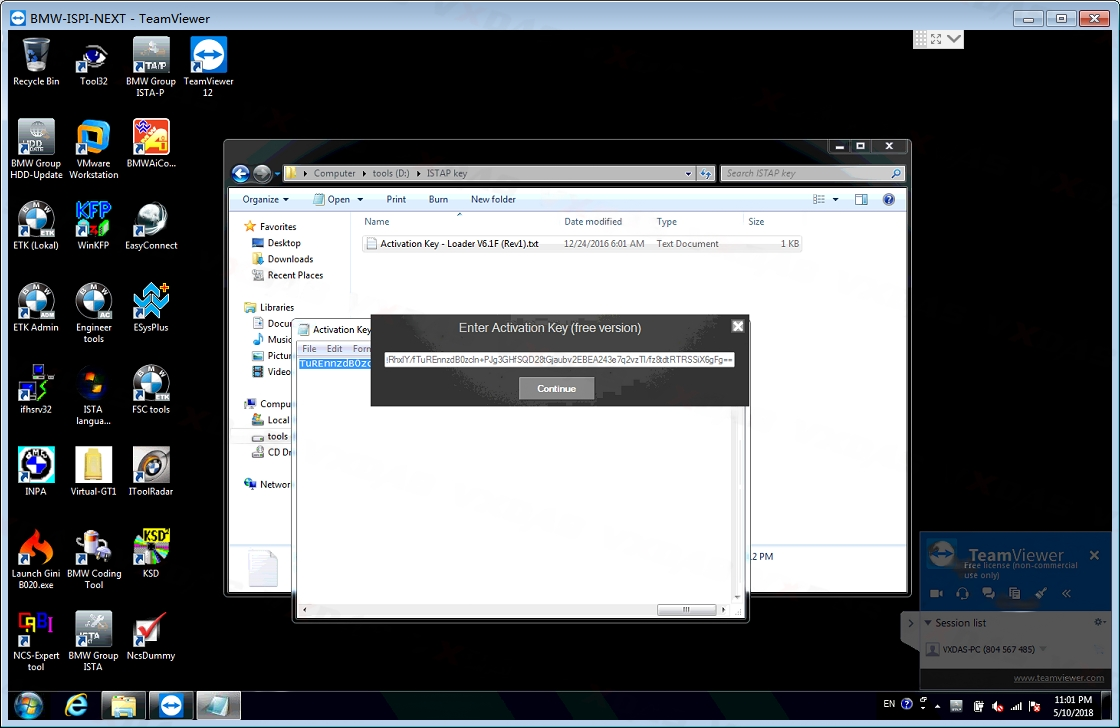Select the ifhsrv32 desktop icon
The image size is (1120, 728).
(x=36, y=390)
